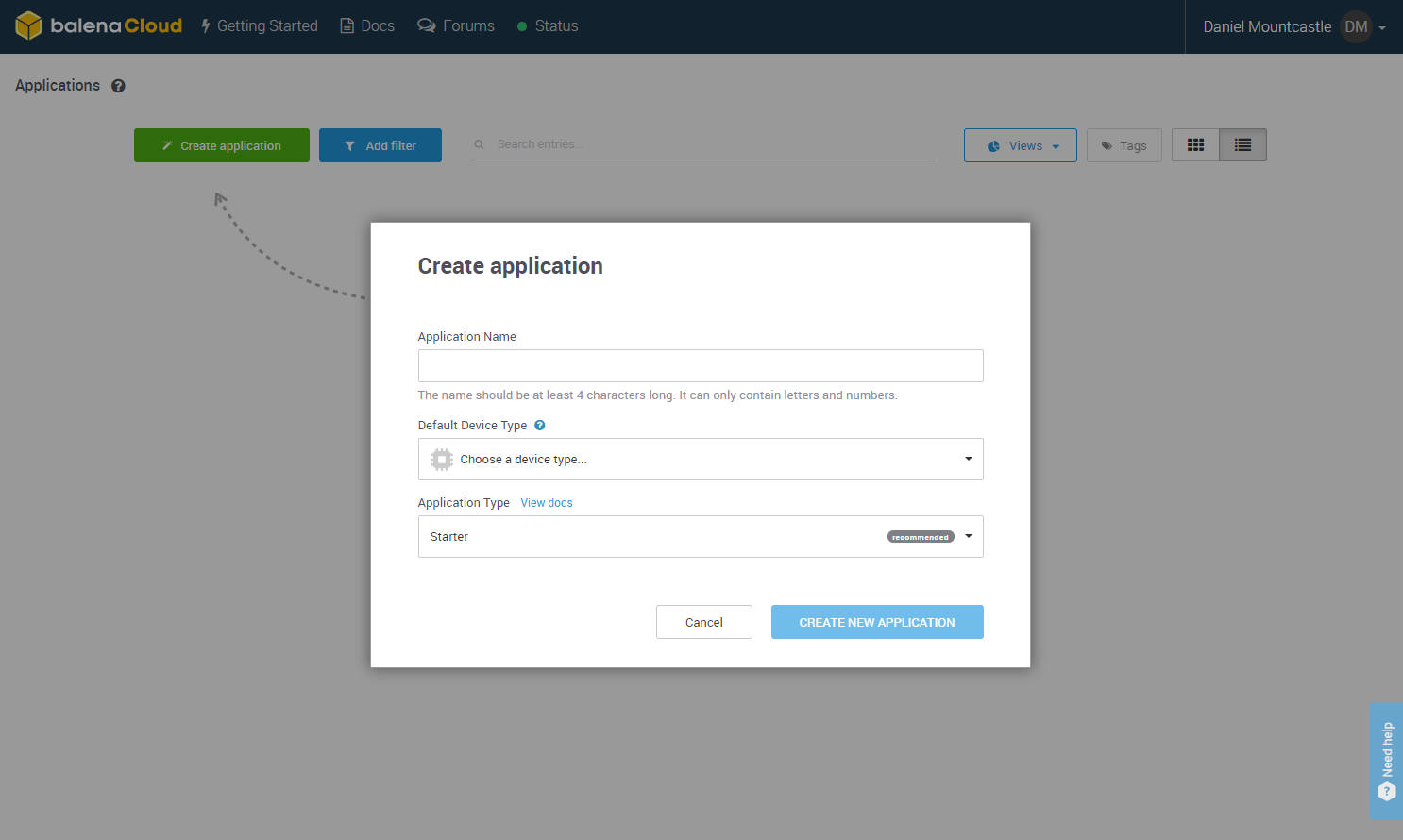Switch to grid view layout
The image size is (1403, 840).
coord(1195,145)
